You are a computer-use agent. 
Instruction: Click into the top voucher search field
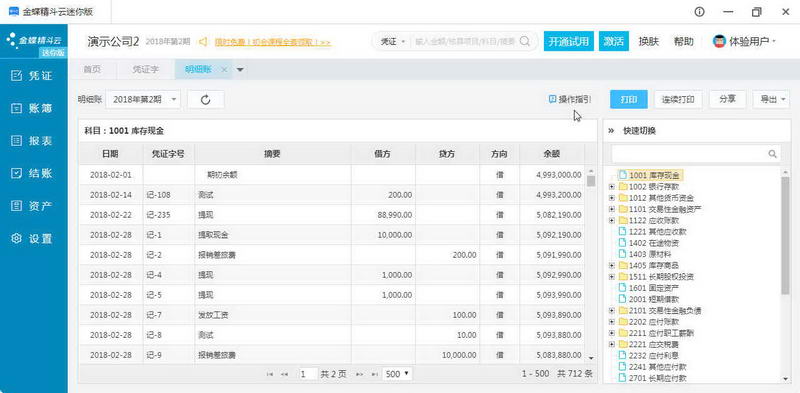(464, 42)
